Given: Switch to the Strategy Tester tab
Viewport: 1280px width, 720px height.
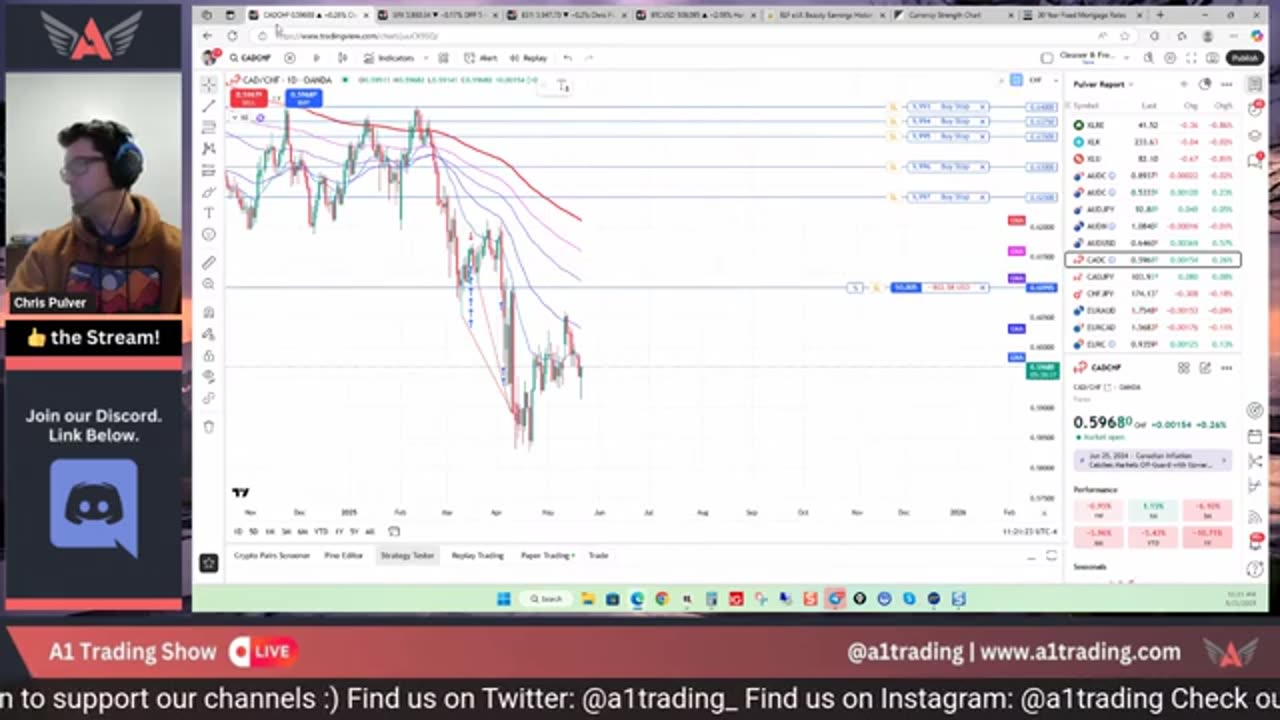Looking at the screenshot, I should click(x=407, y=555).
